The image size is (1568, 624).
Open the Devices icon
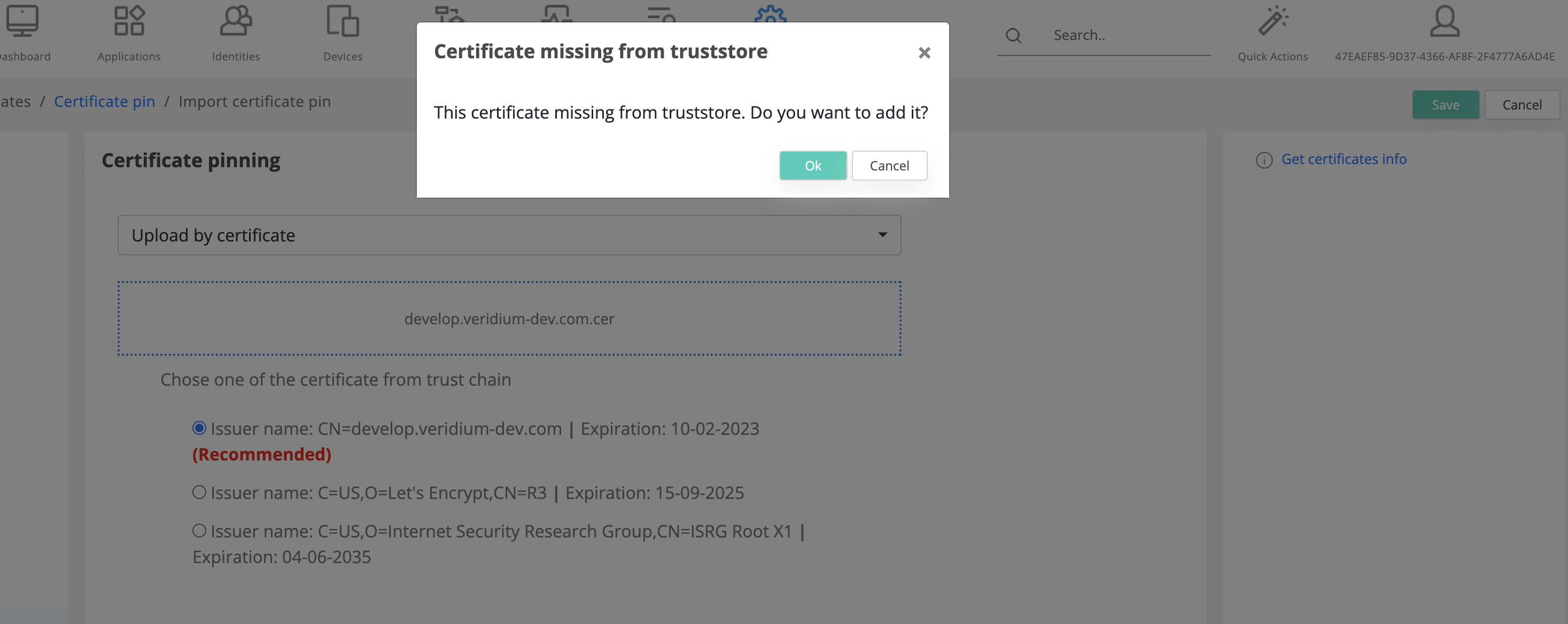343,21
